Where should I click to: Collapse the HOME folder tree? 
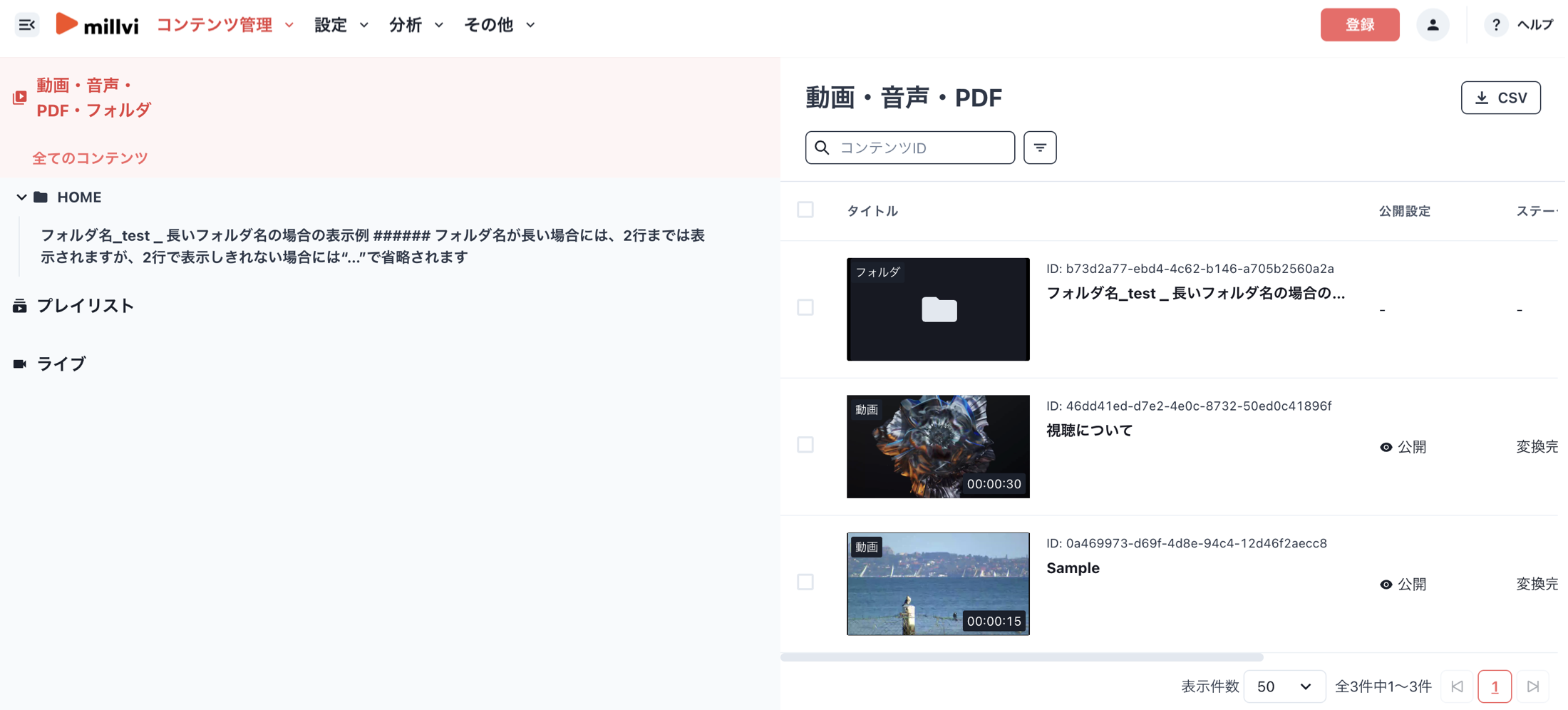(21, 197)
